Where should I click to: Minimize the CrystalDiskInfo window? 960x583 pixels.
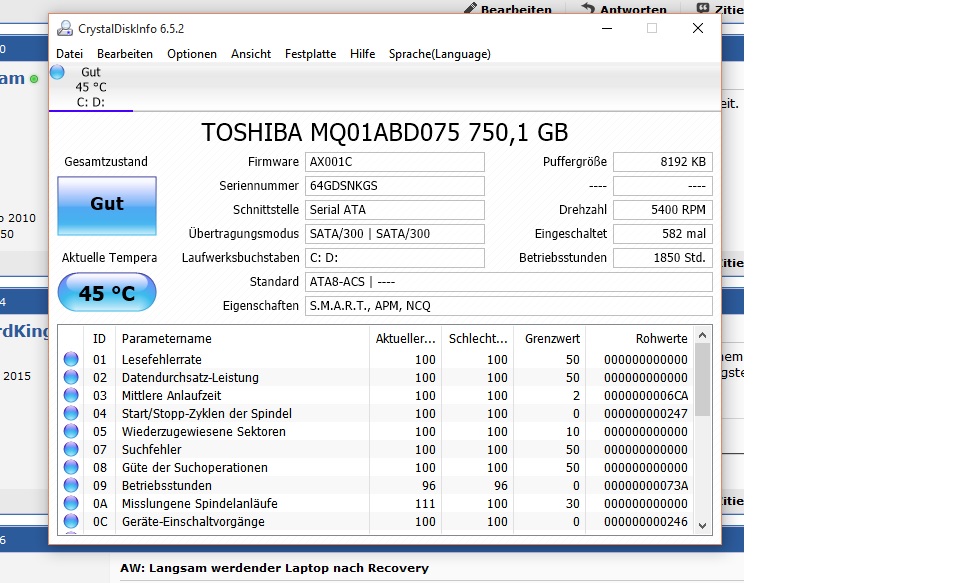(x=607, y=28)
